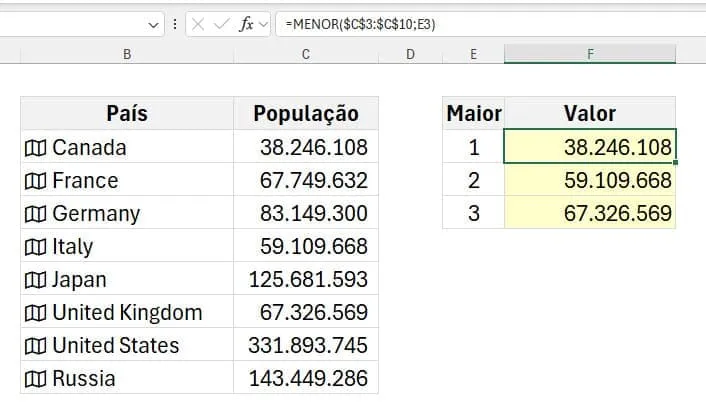Confirm the formula with the checkmark icon
706x409 pixels.
221,24
